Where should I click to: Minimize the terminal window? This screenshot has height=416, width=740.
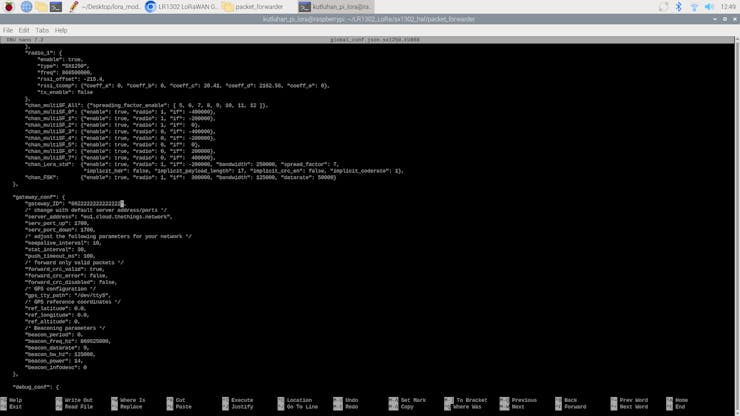(715, 19)
